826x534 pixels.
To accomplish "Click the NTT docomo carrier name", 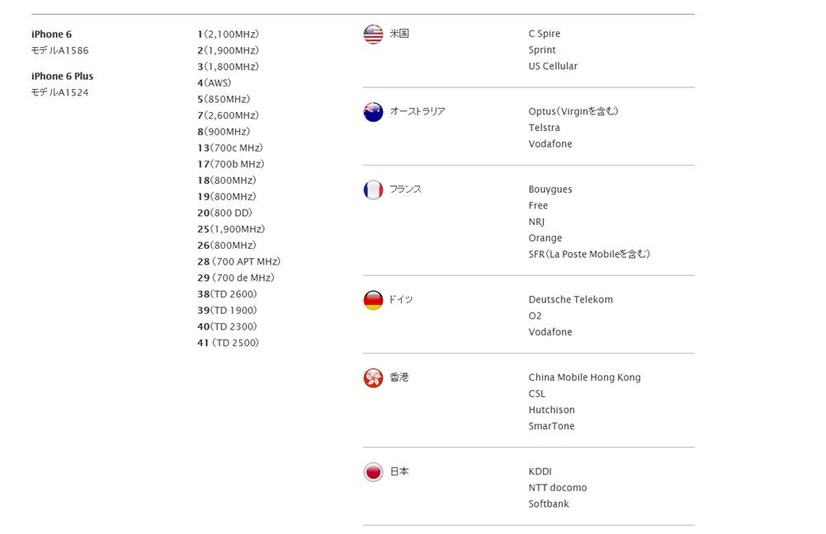I will [557, 488].
